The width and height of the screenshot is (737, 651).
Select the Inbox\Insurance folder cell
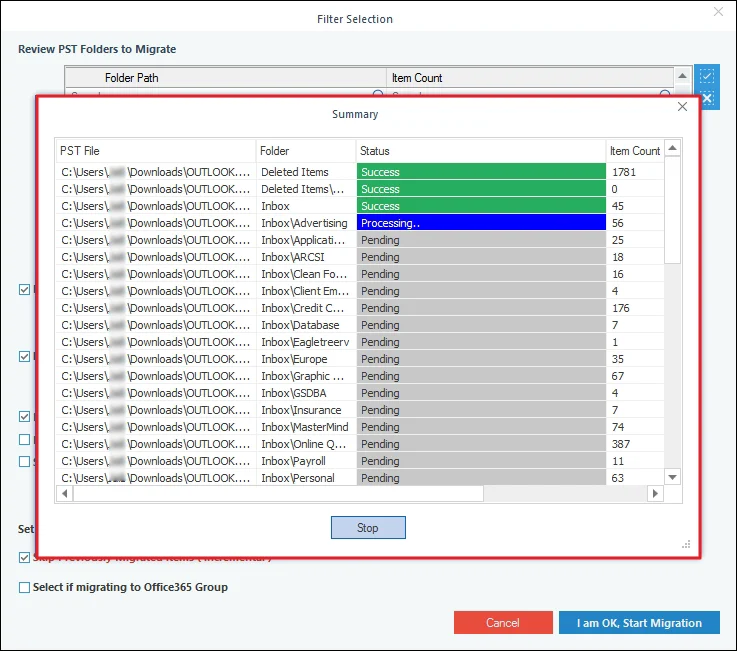click(x=306, y=410)
